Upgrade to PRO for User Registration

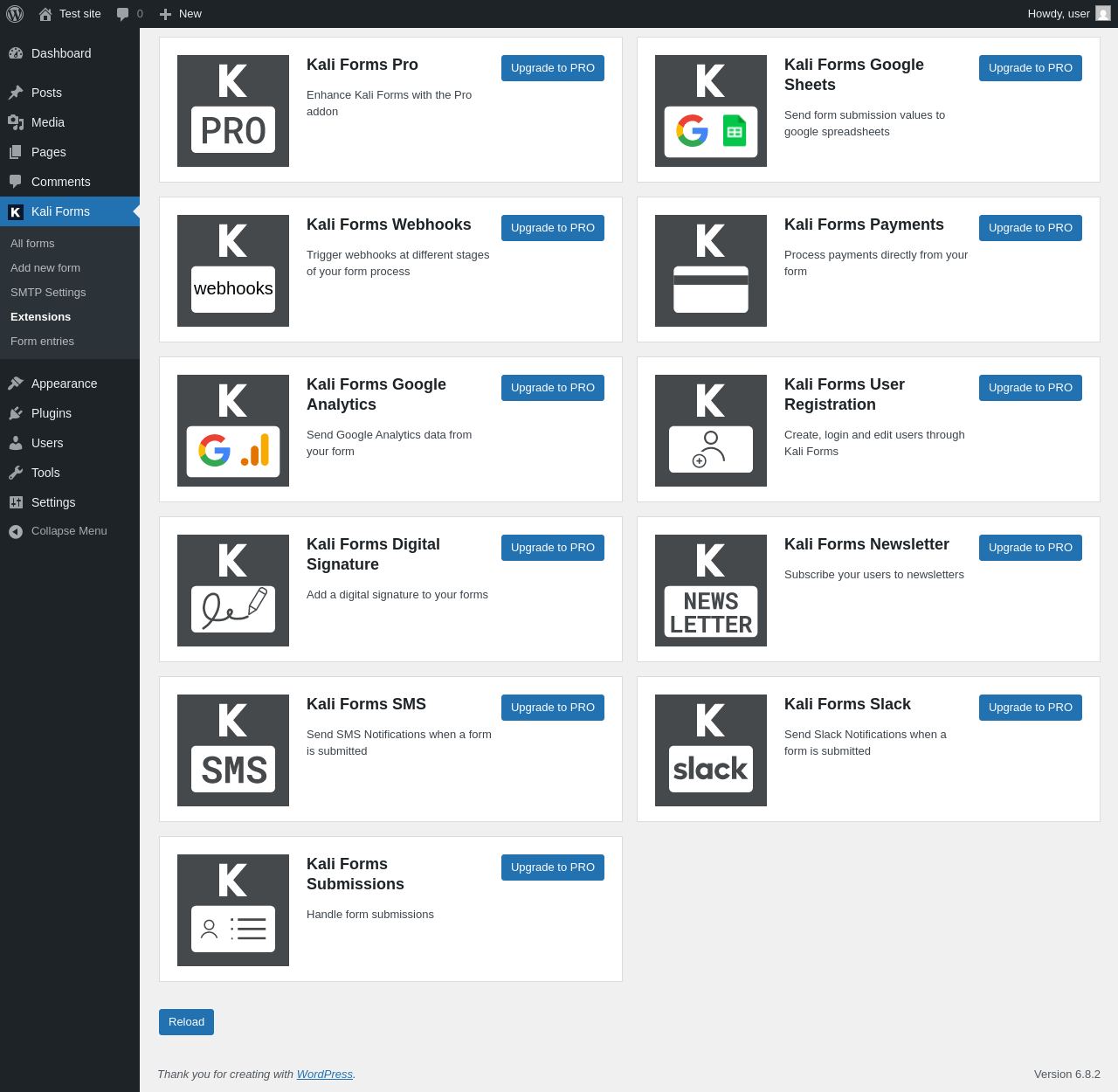coord(1031,388)
